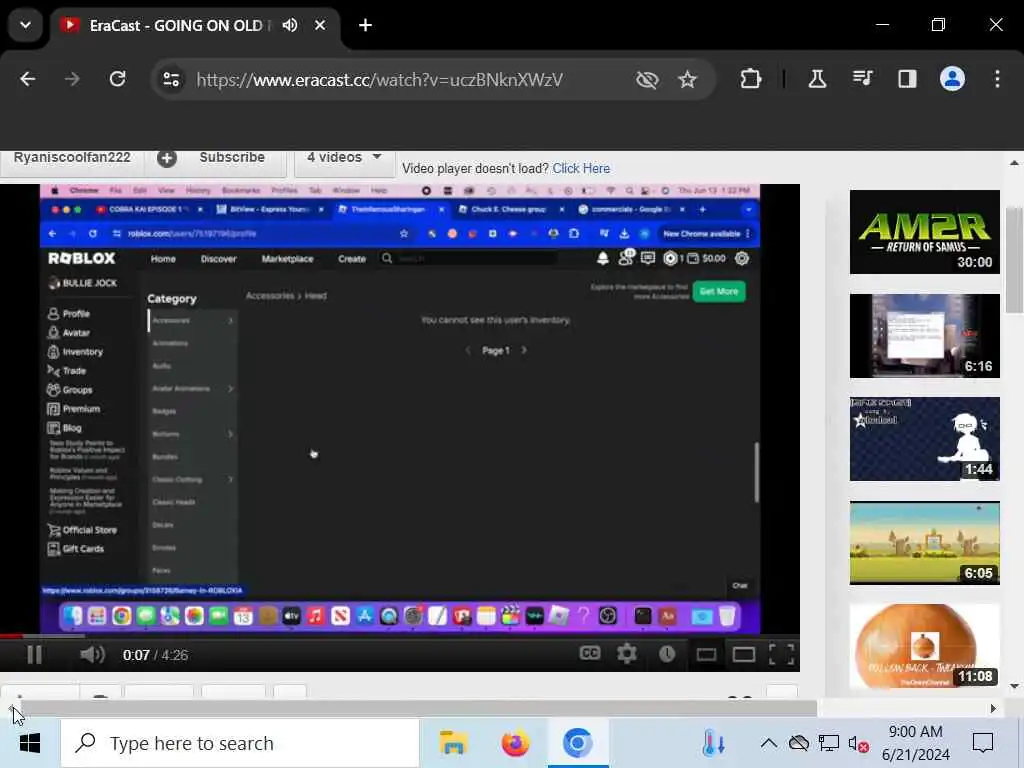Launch Firefox from the taskbar
Viewport: 1024px width, 768px height.
tap(515, 743)
